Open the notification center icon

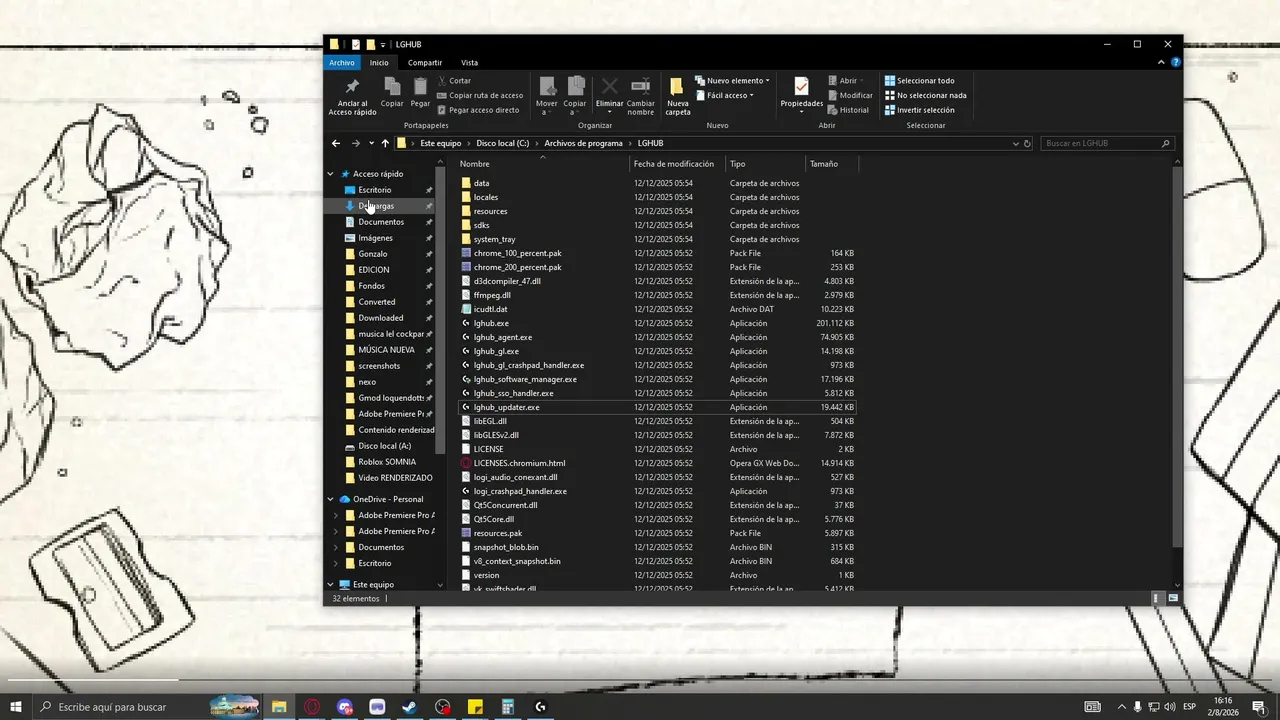pos(1259,707)
